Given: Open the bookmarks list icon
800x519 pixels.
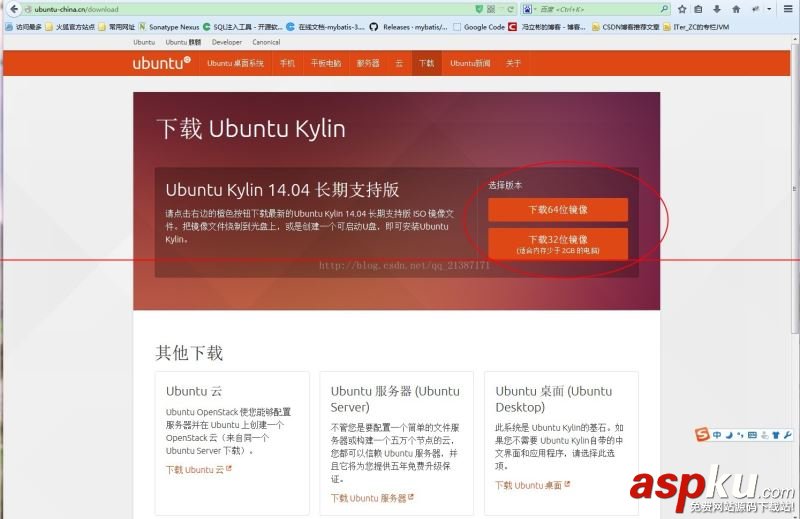Looking at the screenshot, I should tap(698, 9).
